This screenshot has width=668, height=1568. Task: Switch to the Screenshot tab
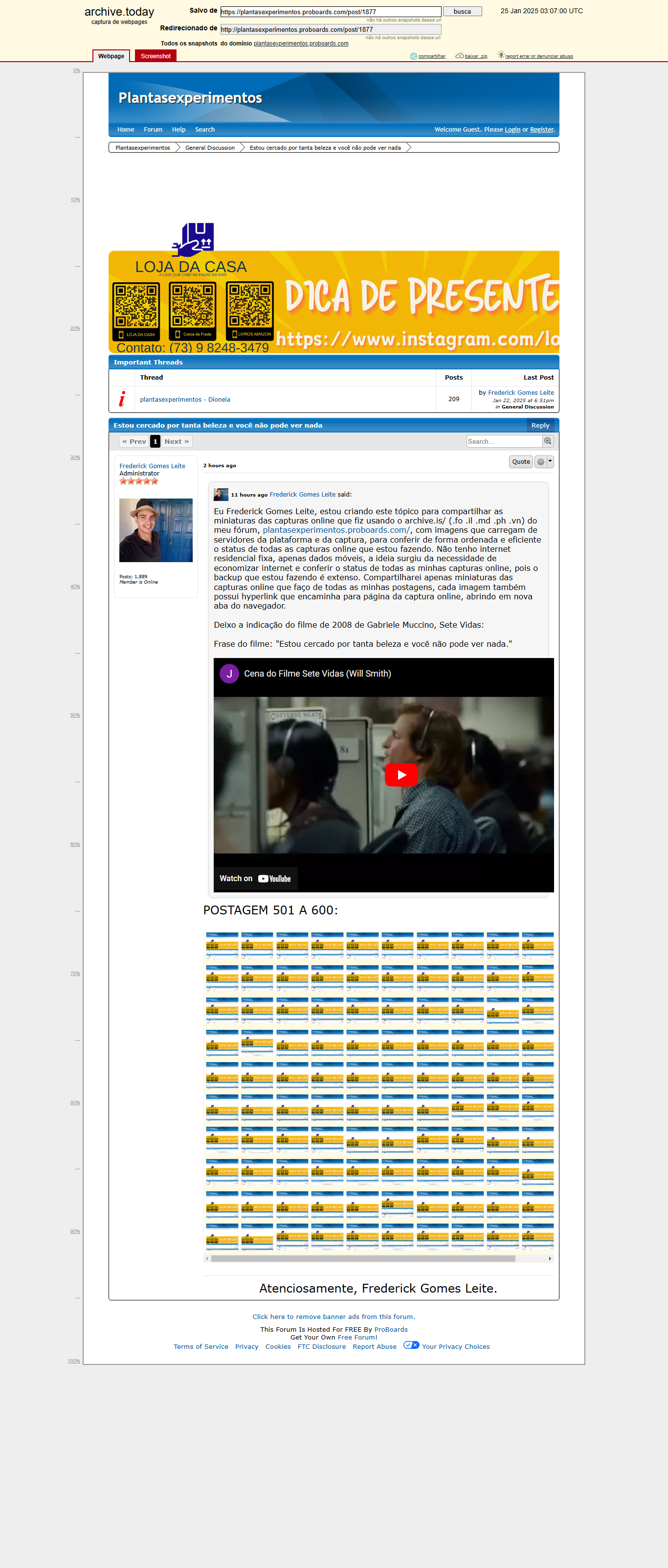156,56
